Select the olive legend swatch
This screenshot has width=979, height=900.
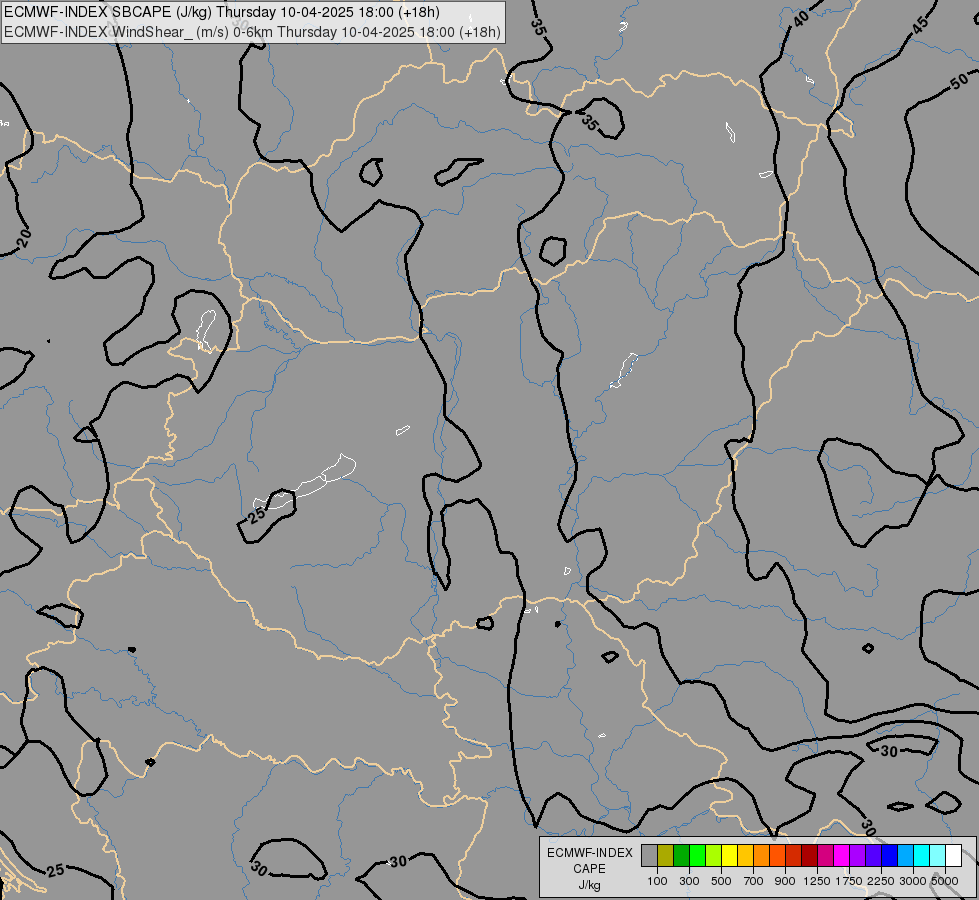[x=666, y=855]
